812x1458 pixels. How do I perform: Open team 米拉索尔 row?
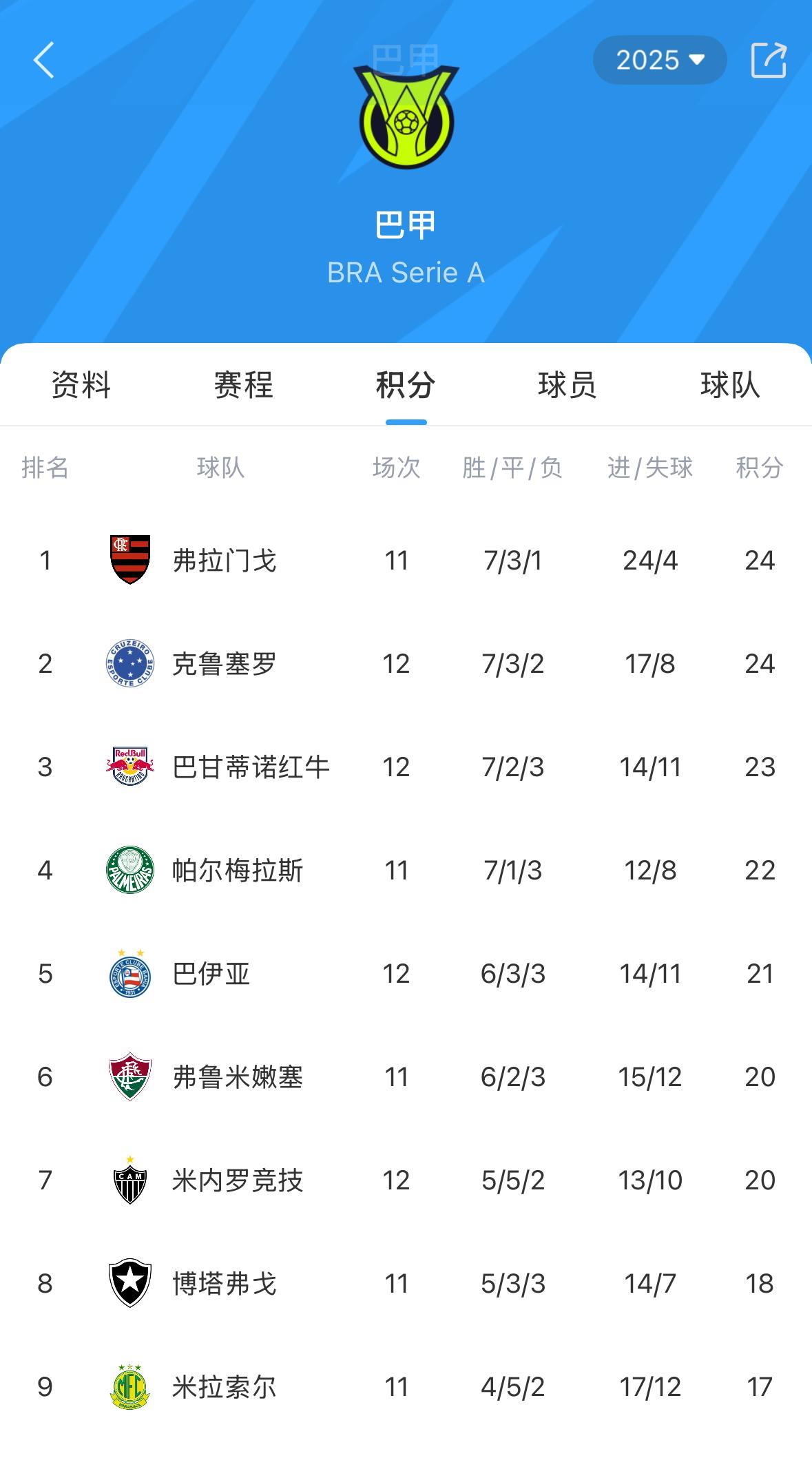tap(406, 1386)
